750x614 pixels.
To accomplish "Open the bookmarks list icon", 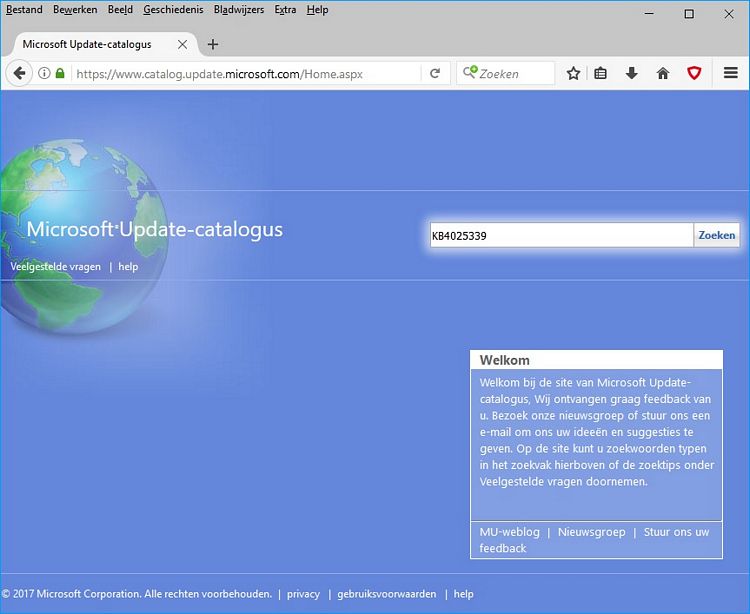I will (600, 73).
